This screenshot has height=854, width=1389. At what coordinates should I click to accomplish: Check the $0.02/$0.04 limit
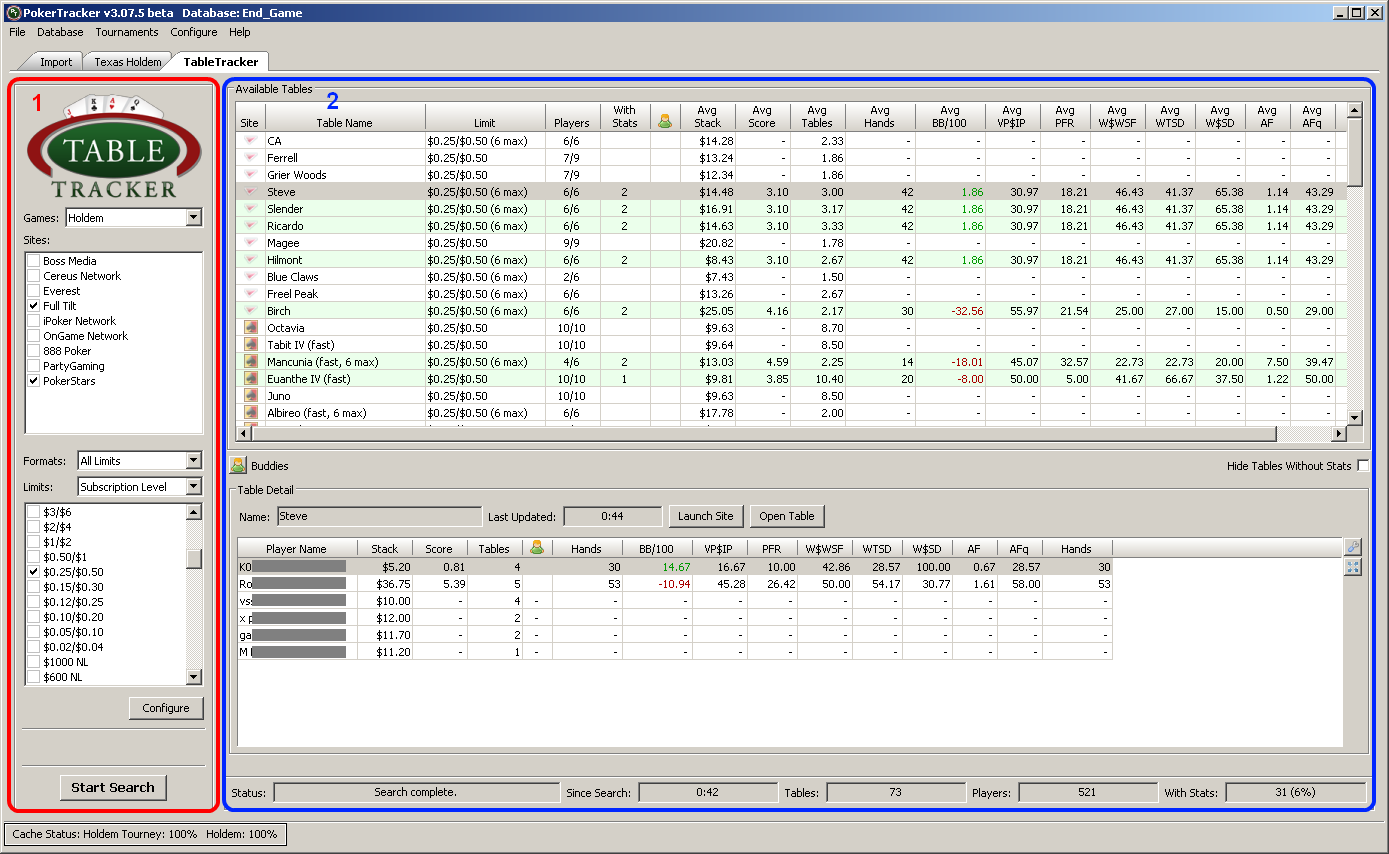click(x=34, y=647)
